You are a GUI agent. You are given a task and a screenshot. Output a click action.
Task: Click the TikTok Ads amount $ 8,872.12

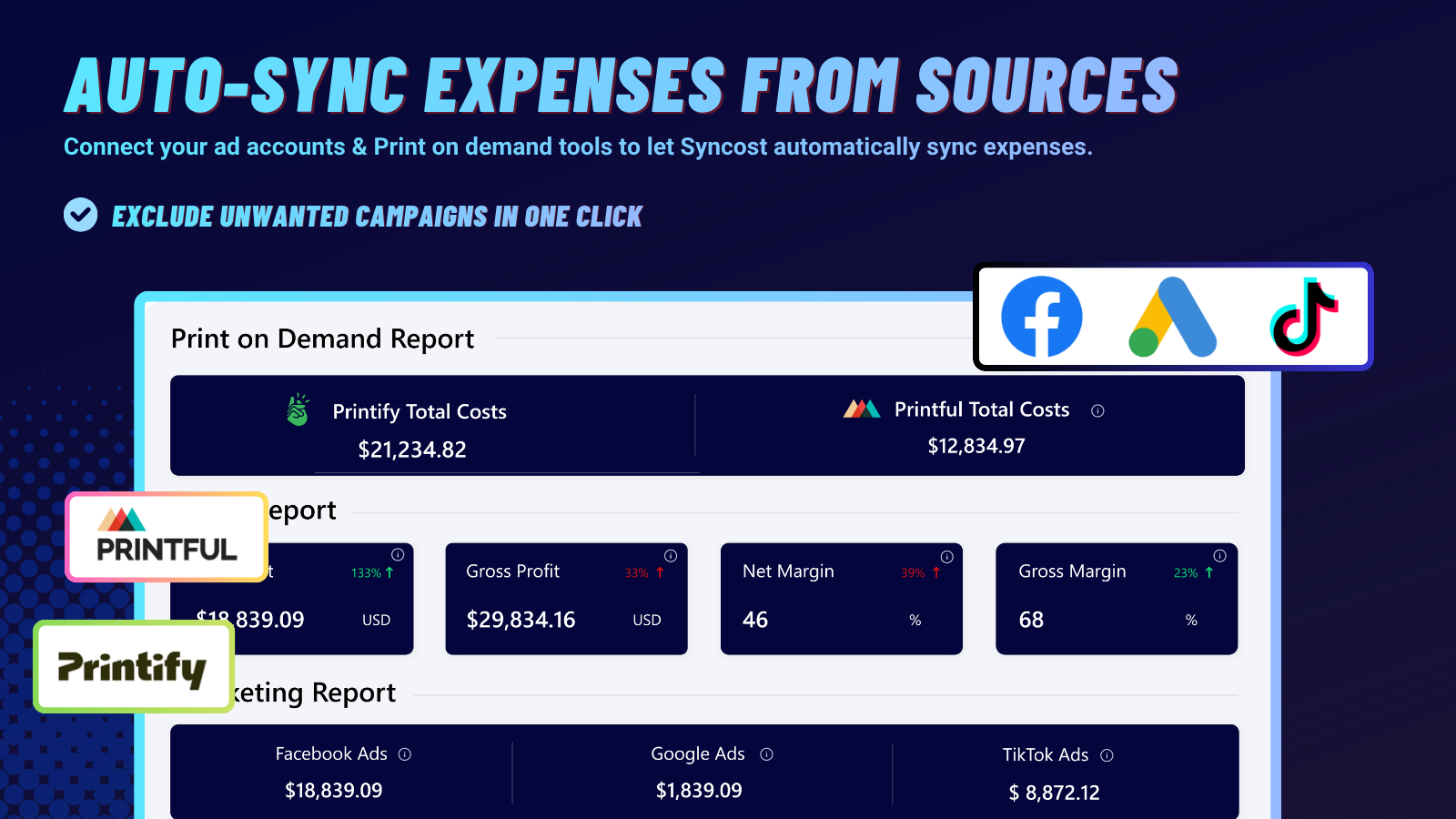[x=1055, y=793]
